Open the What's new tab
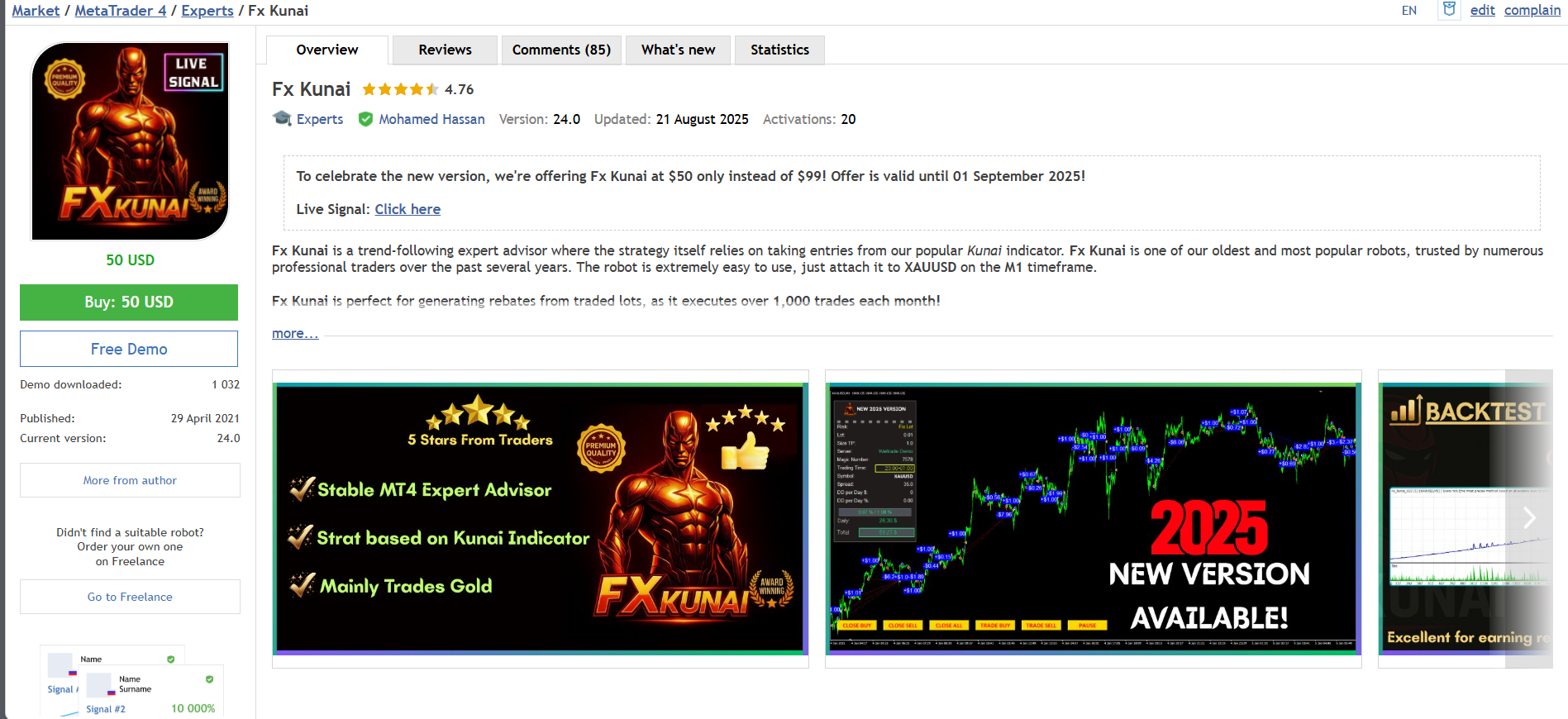 pyautogui.click(x=678, y=50)
